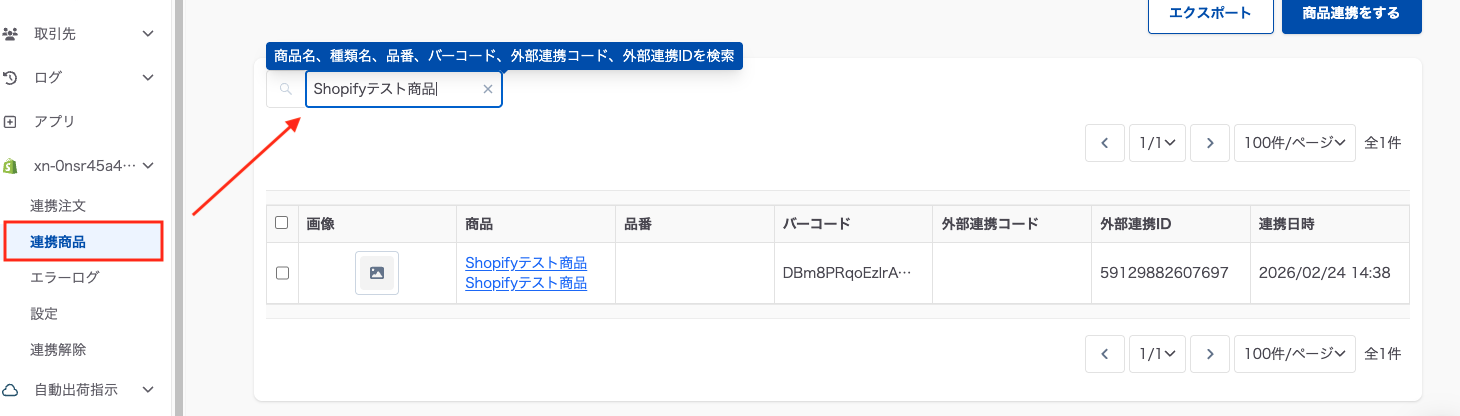Open 連携注文 in the sidebar

tap(59, 206)
